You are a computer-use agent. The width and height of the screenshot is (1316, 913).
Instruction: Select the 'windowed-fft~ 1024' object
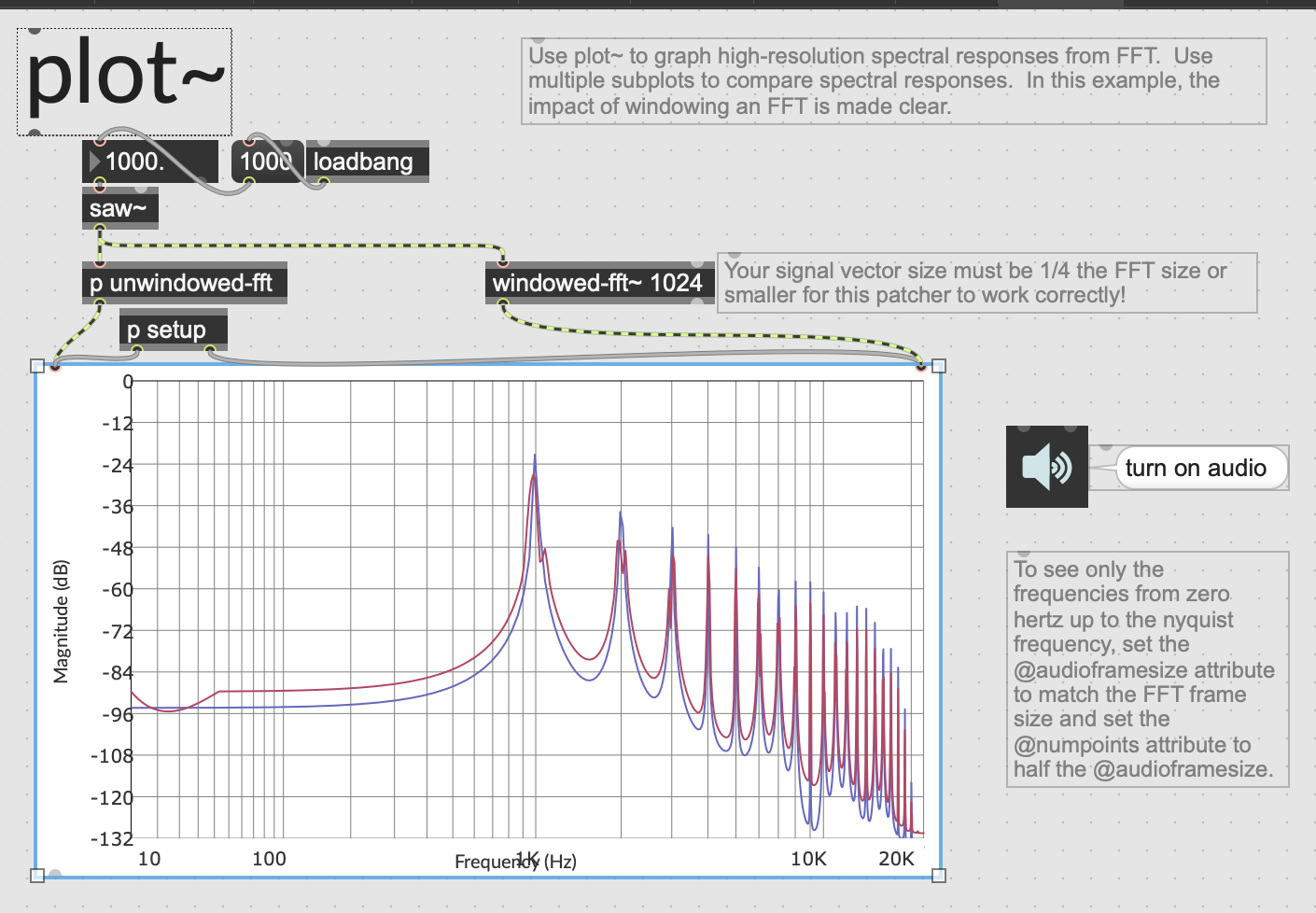(597, 283)
